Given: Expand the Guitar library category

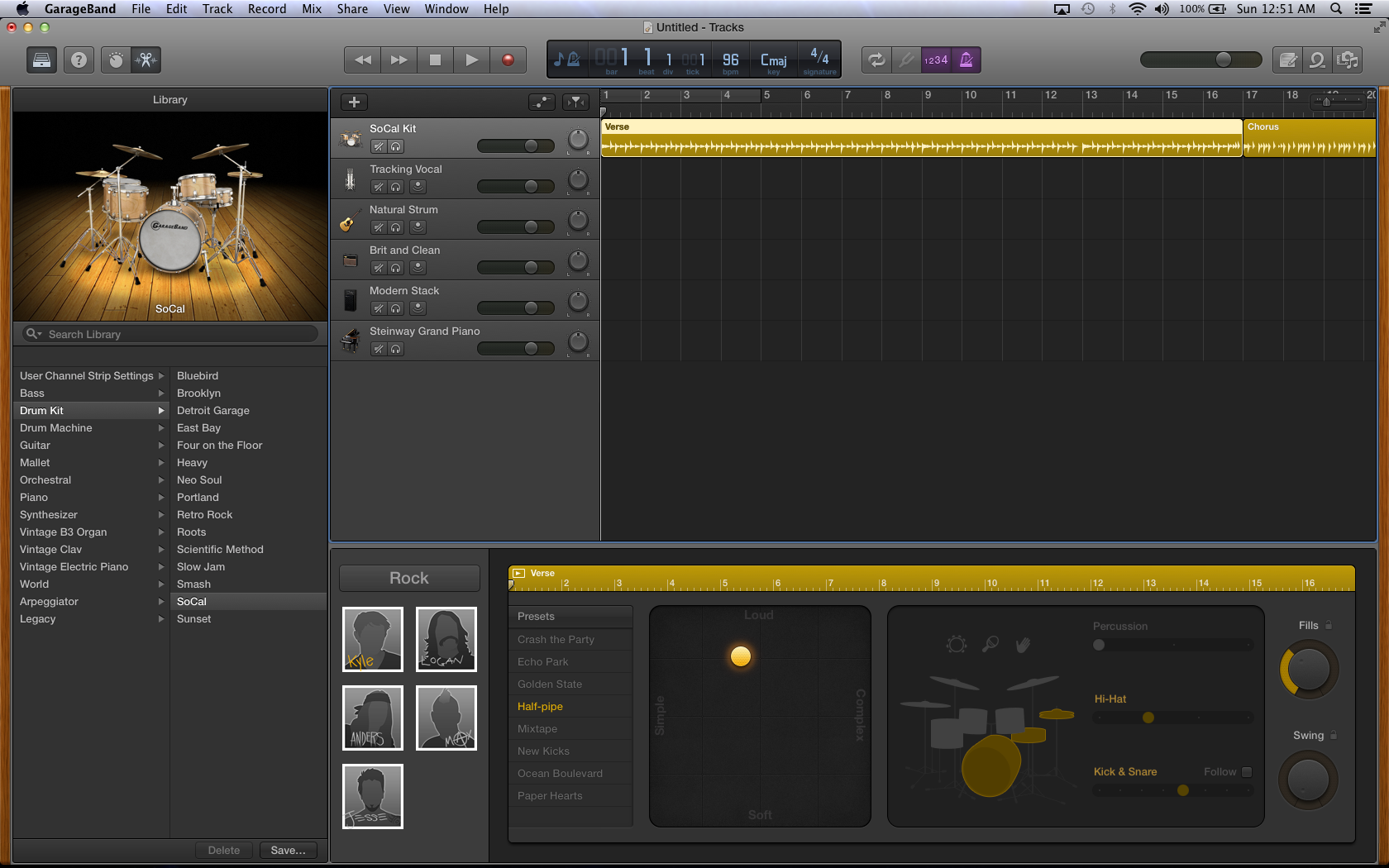Looking at the screenshot, I should click(x=161, y=445).
